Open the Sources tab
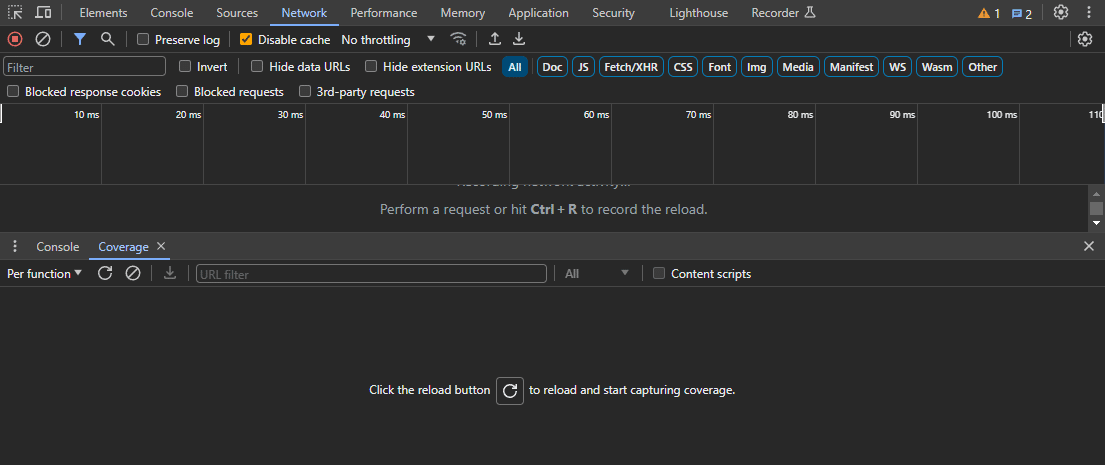 237,13
